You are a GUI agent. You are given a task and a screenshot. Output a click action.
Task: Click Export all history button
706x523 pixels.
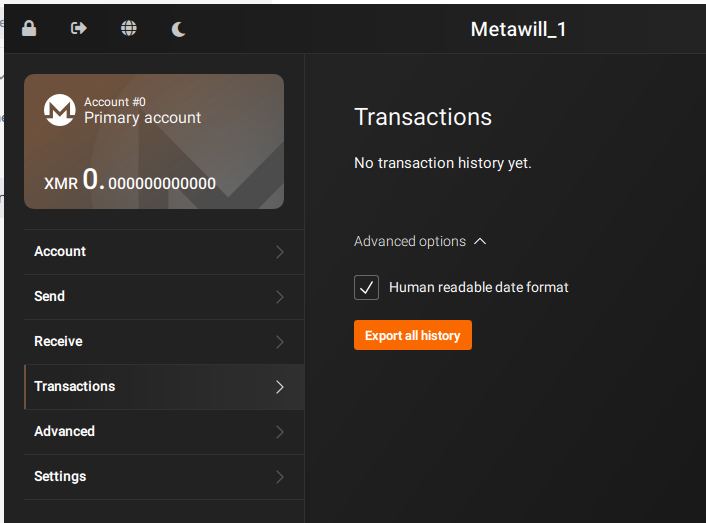[412, 336]
